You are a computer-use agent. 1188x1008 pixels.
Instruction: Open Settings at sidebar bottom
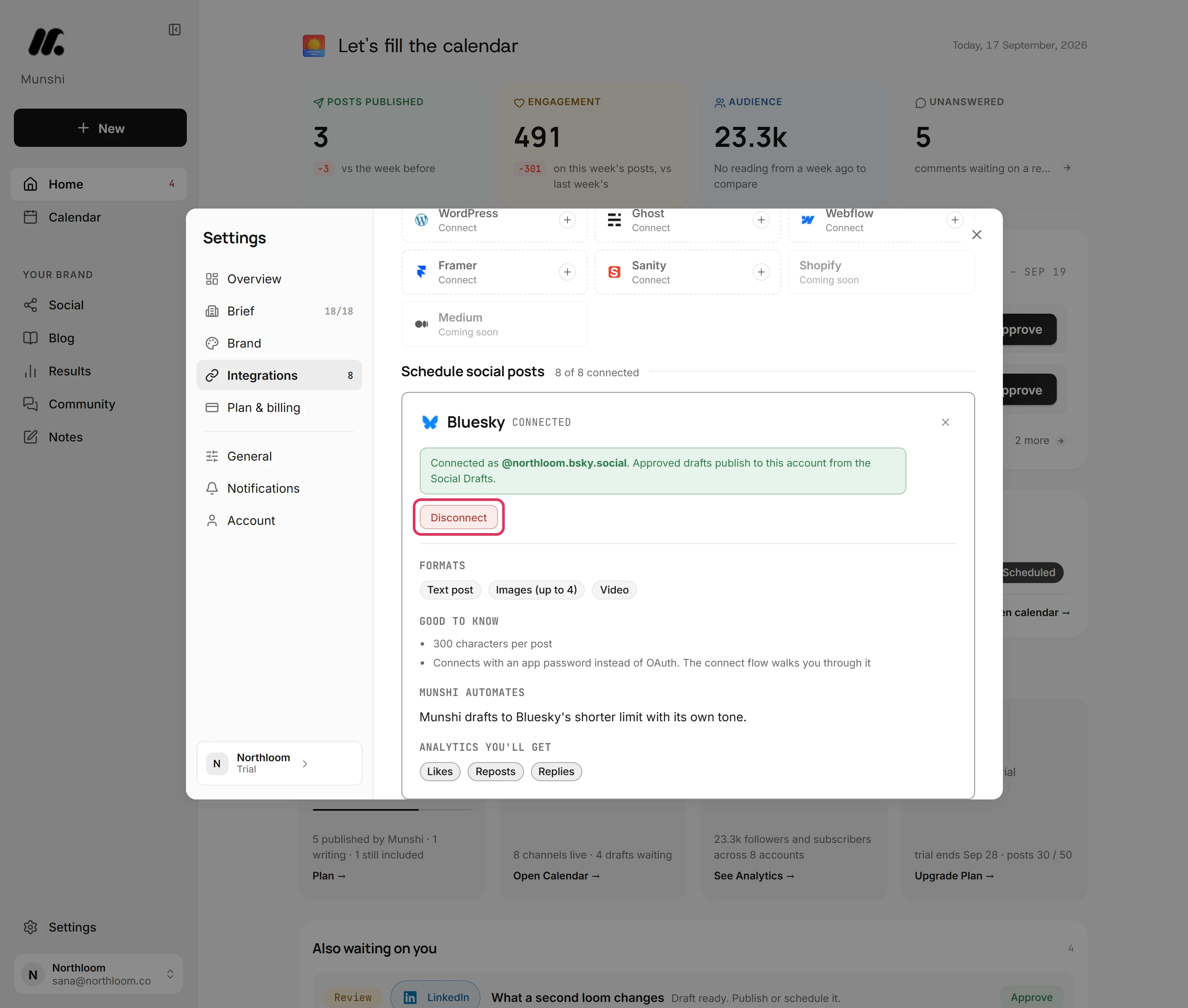98,927
